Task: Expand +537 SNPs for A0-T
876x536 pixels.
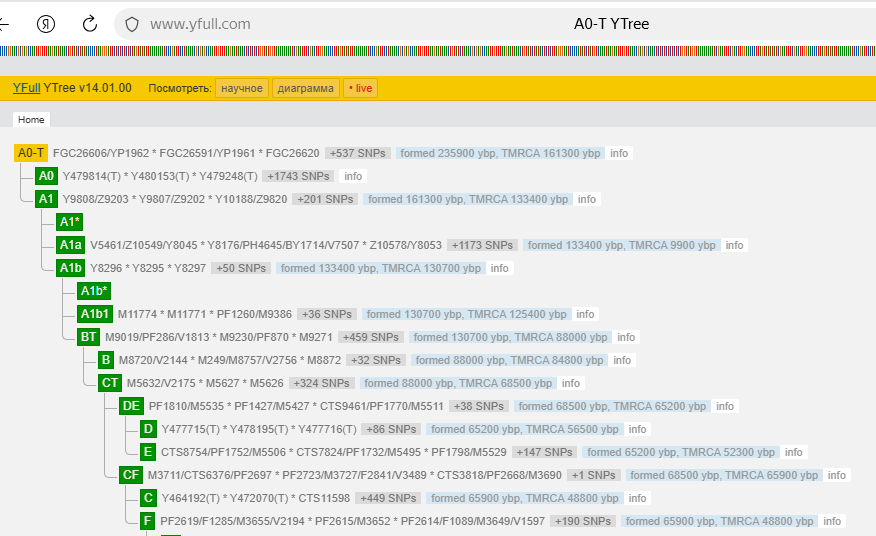Action: (358, 153)
